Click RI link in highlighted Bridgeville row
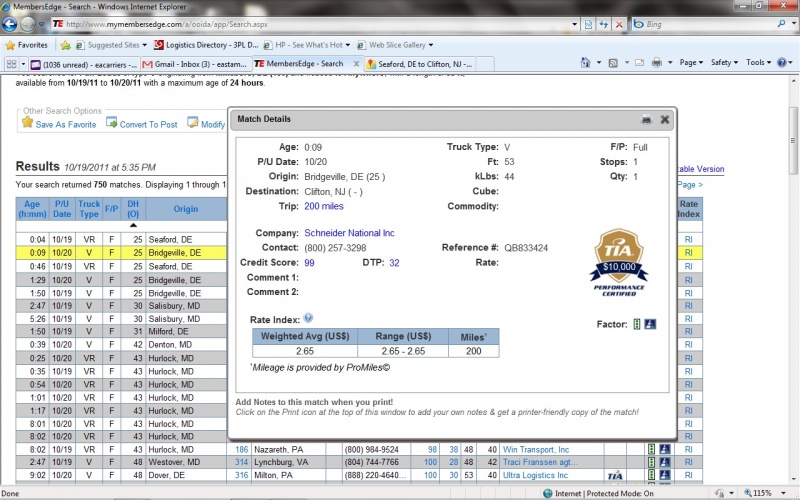 (688, 253)
